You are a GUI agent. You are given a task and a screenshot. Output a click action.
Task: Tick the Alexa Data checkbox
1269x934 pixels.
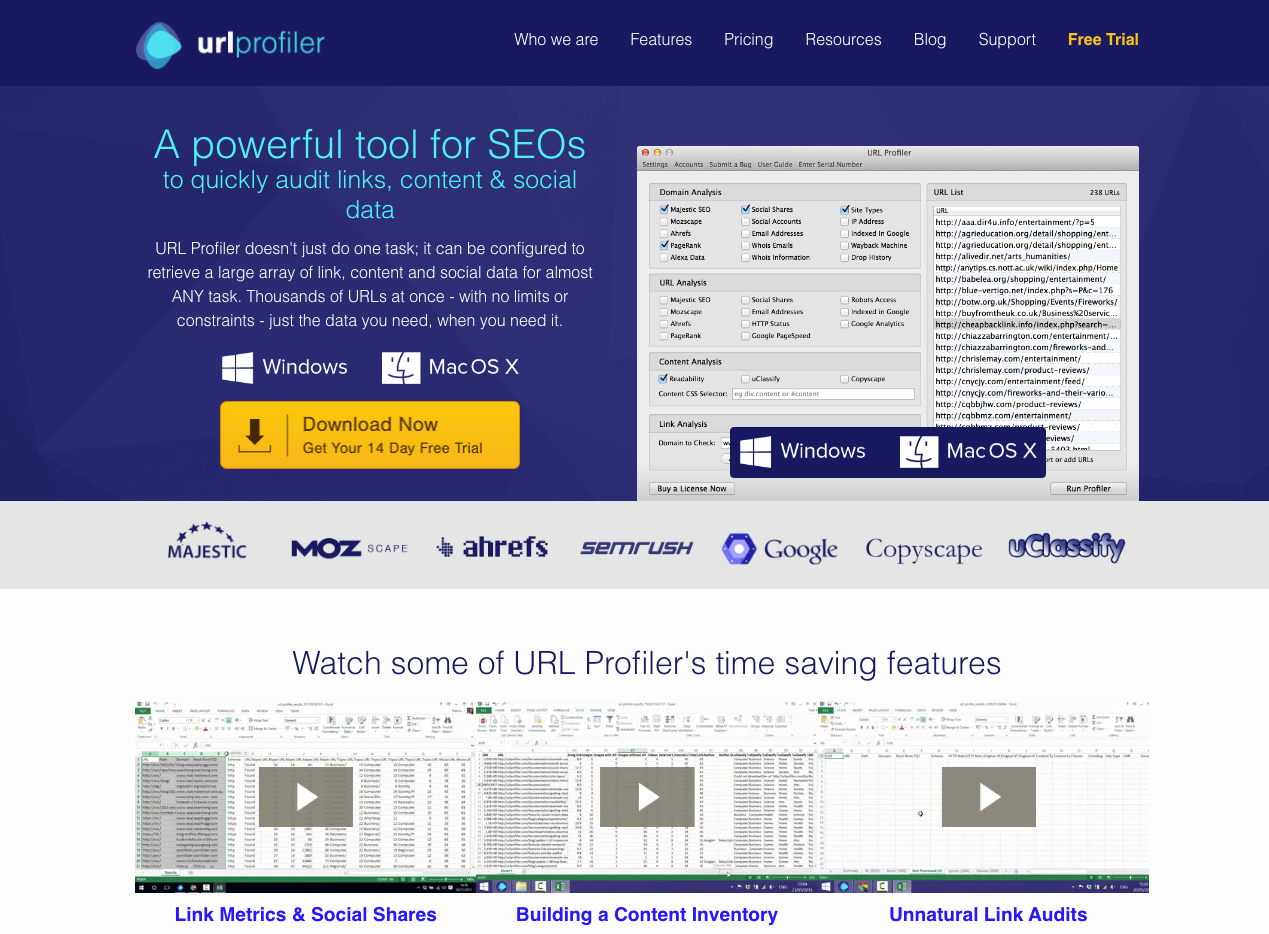click(664, 257)
